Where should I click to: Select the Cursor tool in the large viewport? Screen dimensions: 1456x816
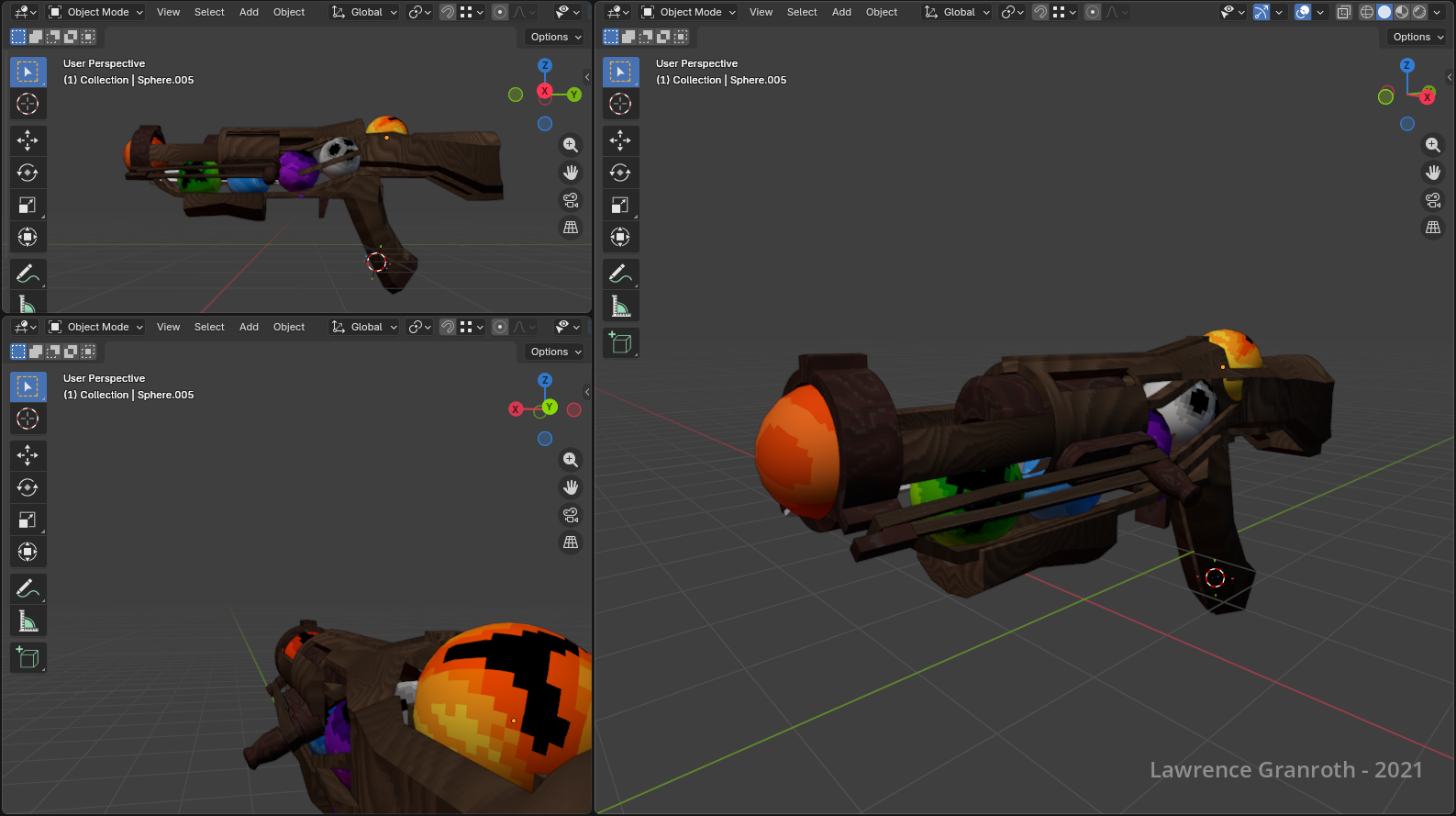[x=620, y=104]
